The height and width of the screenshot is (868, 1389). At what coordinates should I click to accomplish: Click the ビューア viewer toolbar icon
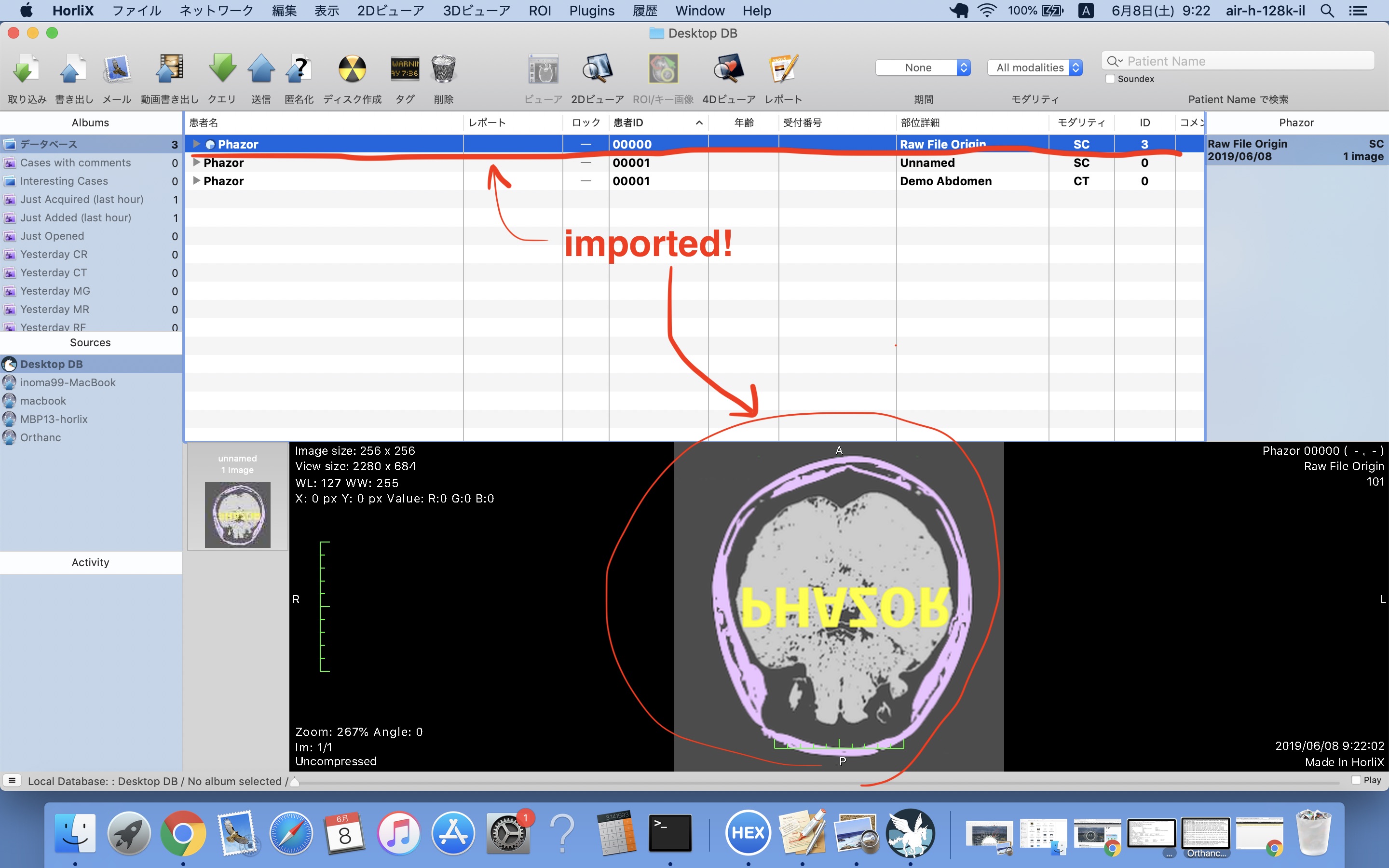click(x=543, y=70)
